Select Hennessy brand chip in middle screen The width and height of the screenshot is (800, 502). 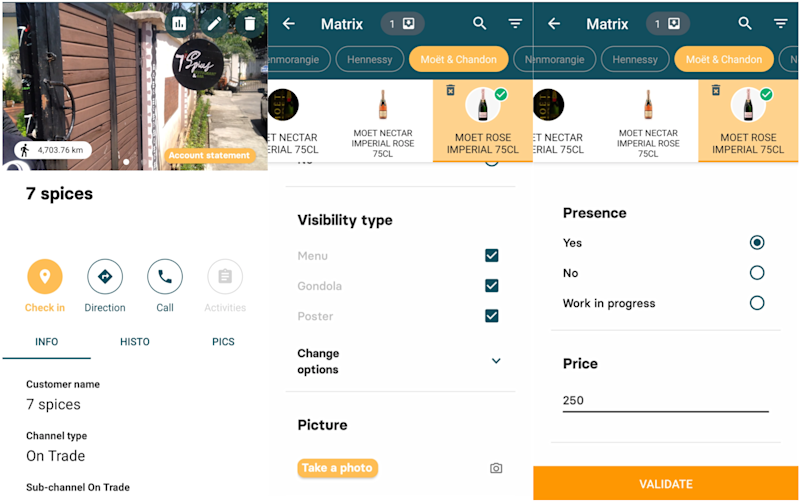(369, 60)
